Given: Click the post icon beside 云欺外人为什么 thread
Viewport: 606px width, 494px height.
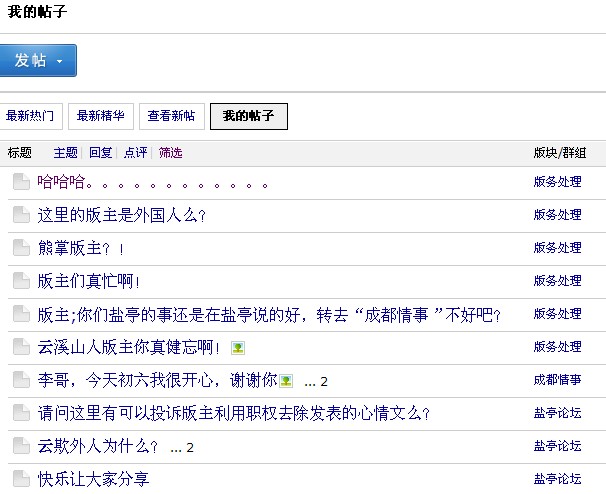Looking at the screenshot, I should coord(20,446).
